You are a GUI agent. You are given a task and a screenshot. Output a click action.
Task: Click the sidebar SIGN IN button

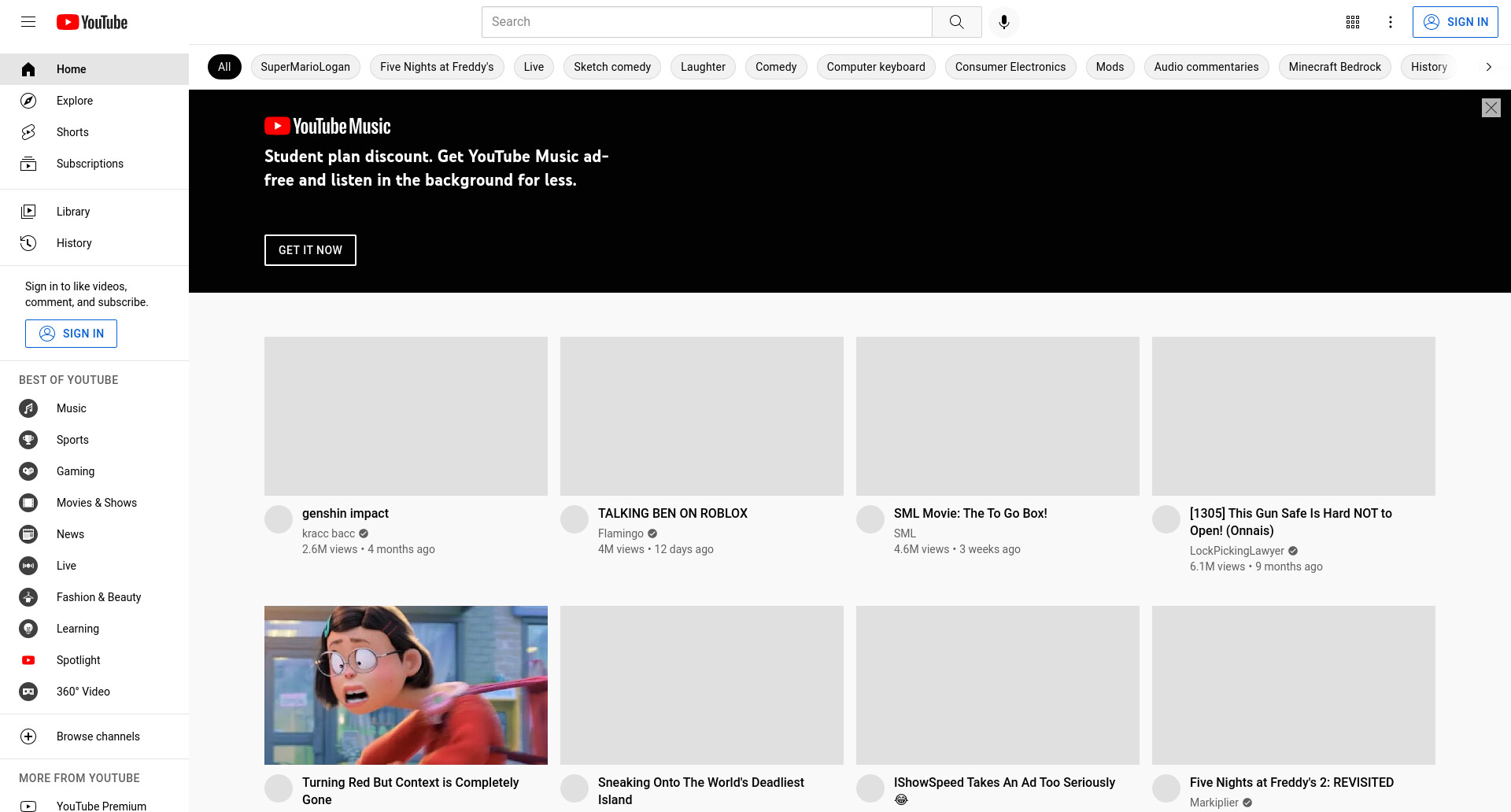pos(71,334)
